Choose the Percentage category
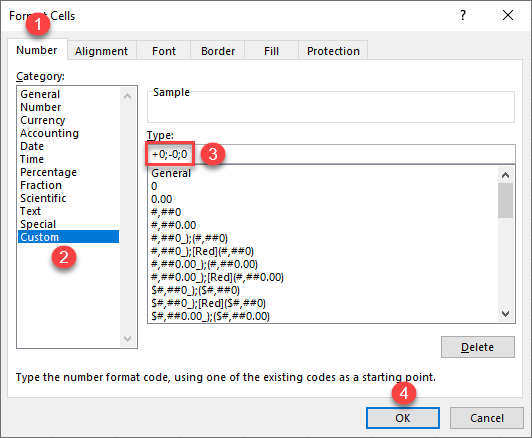The height and width of the screenshot is (438, 532). pyautogui.click(x=49, y=172)
